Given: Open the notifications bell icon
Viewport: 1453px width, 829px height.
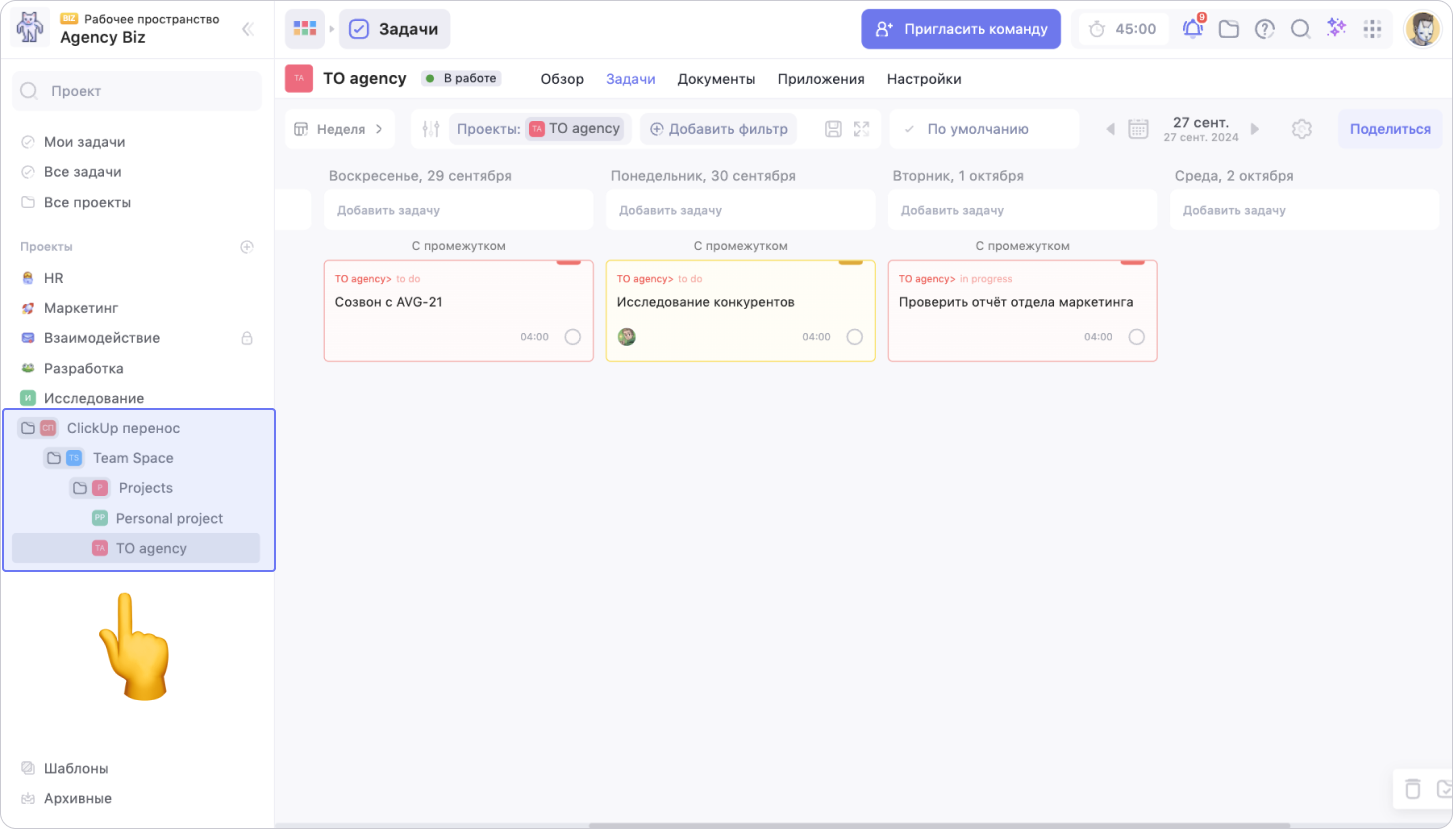Looking at the screenshot, I should (1192, 29).
